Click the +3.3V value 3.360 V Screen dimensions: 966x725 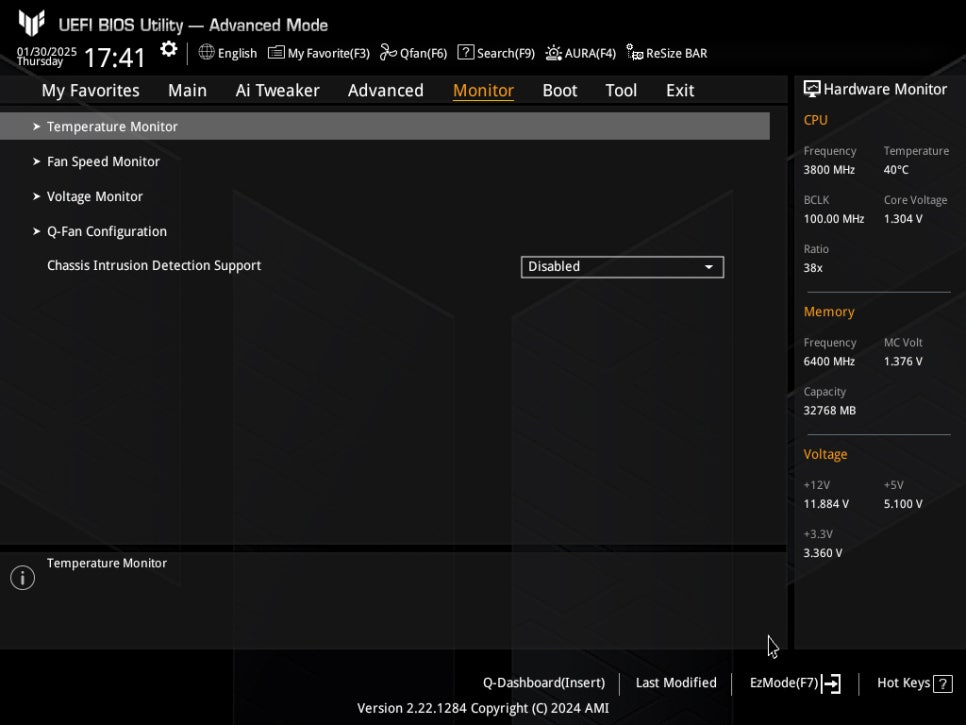823,553
